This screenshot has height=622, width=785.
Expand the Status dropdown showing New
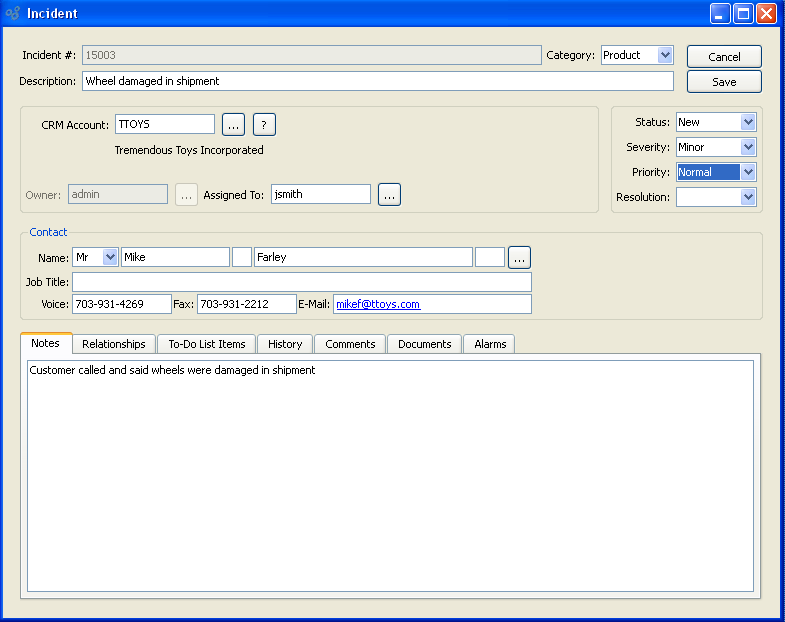(x=716, y=122)
